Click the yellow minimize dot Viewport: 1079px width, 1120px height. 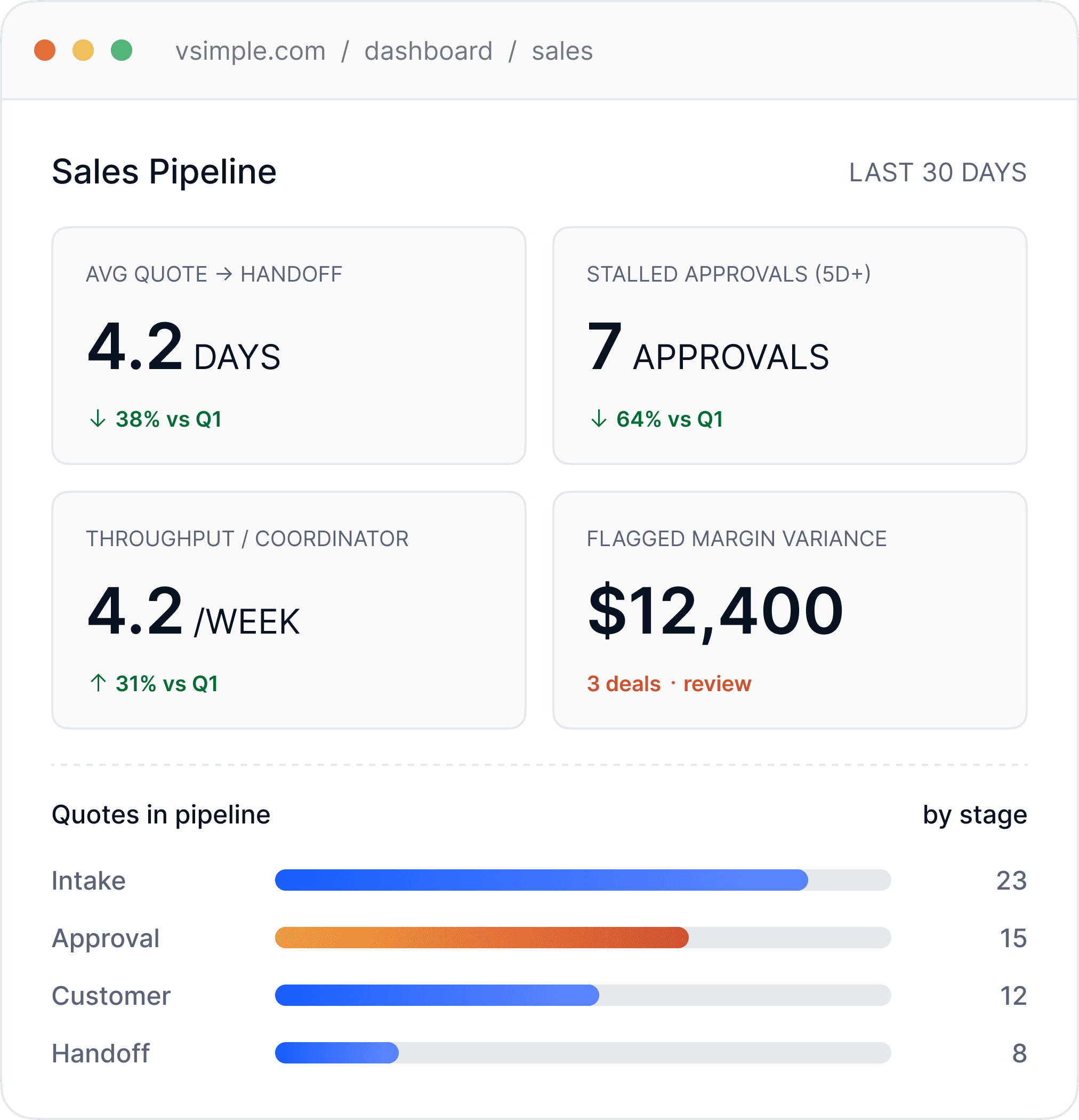coord(83,50)
